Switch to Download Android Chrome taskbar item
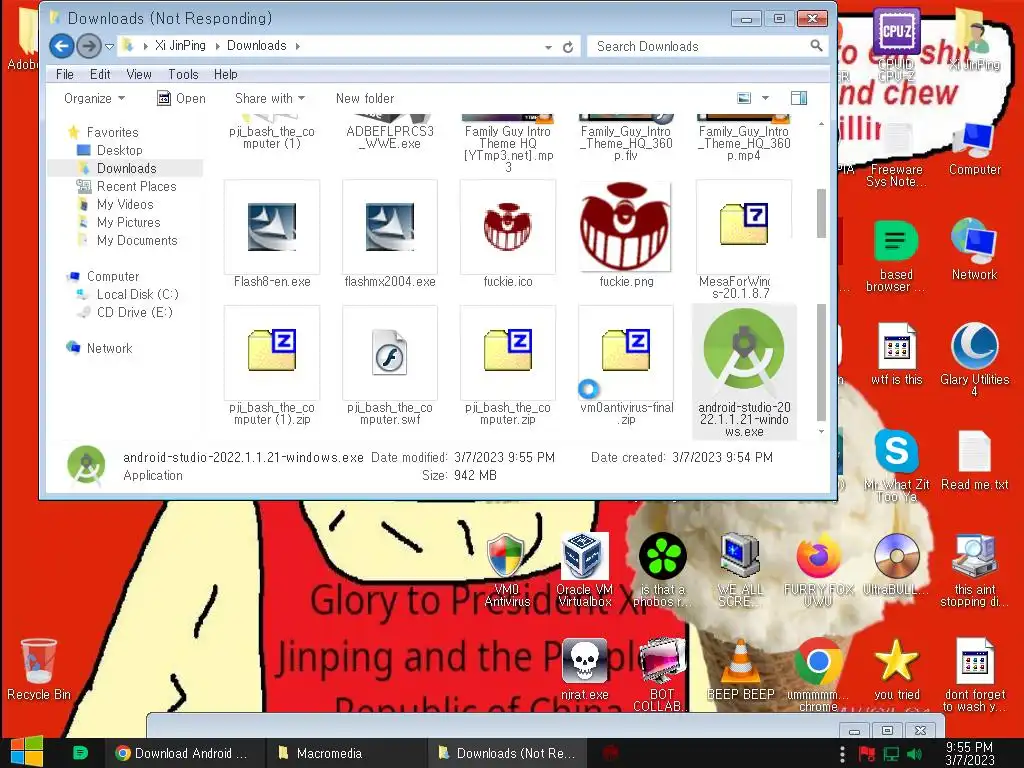This screenshot has width=1024, height=768. 184,753
